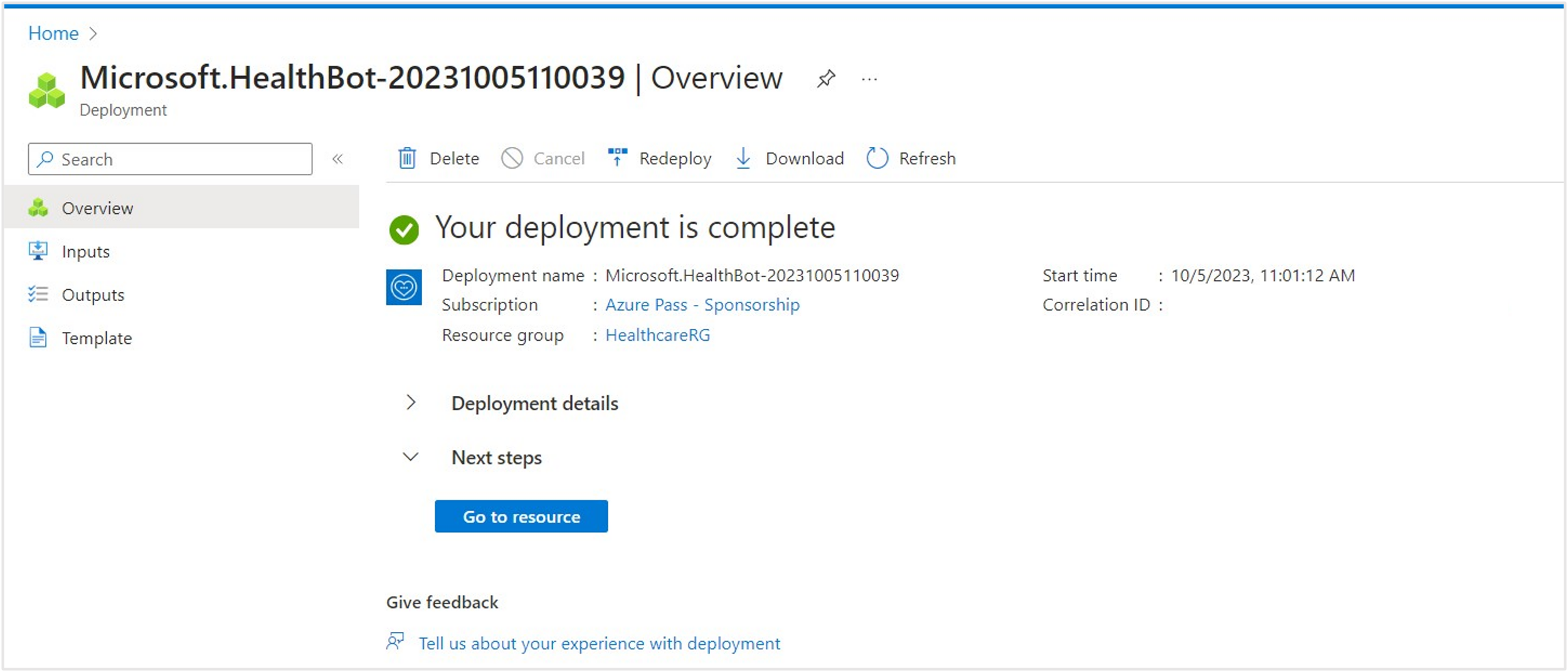The image size is (1568, 672).
Task: Click the feedback person icon
Action: click(395, 641)
